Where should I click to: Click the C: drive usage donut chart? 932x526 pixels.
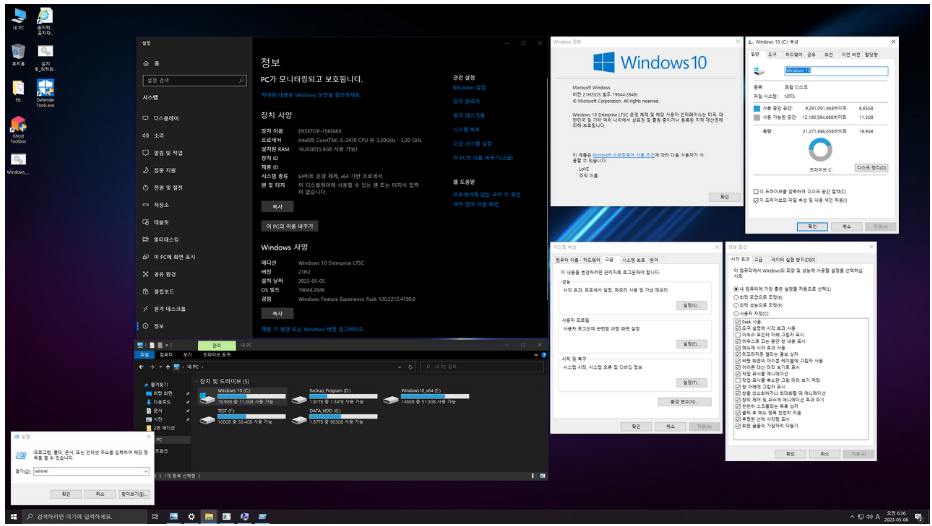click(x=820, y=150)
